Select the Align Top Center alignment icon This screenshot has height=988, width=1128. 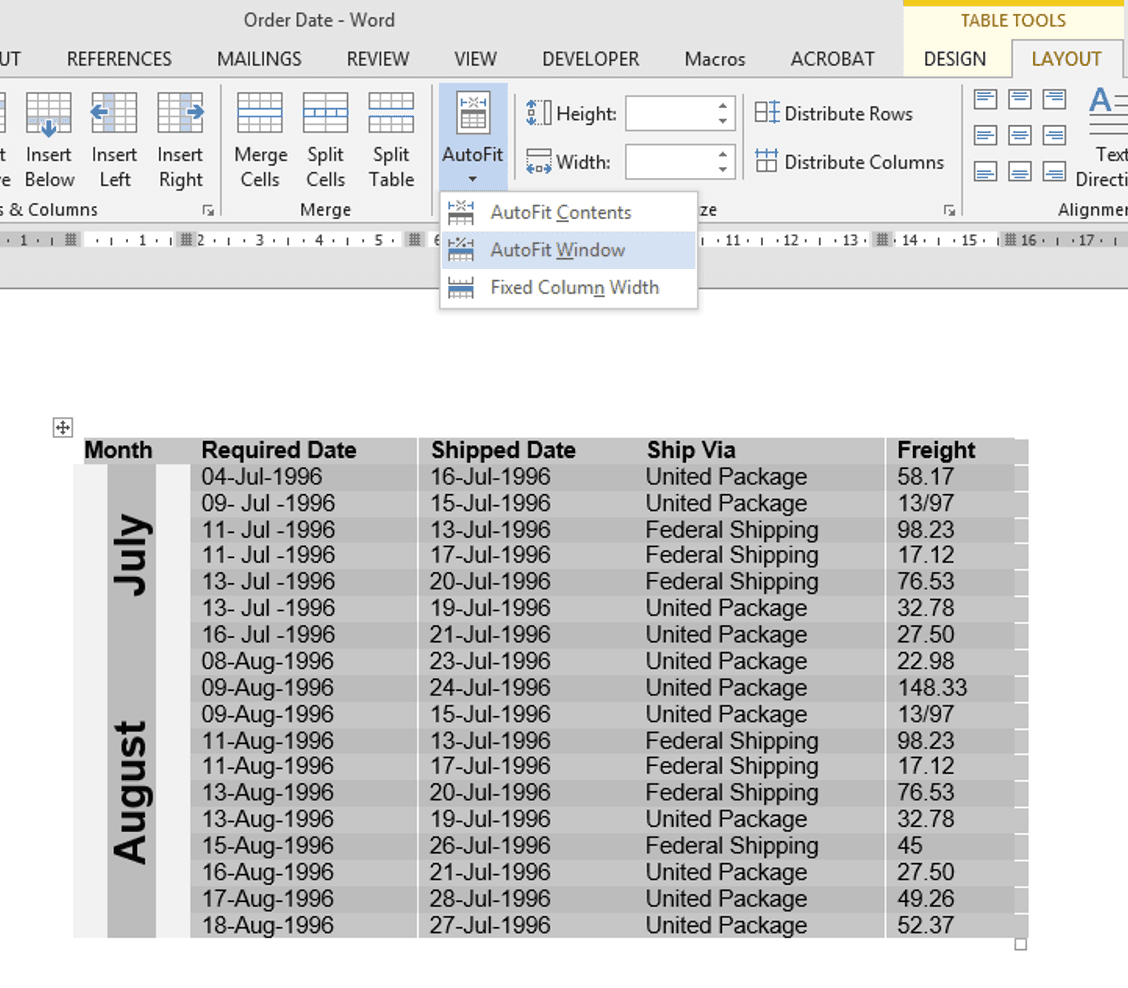(1019, 98)
